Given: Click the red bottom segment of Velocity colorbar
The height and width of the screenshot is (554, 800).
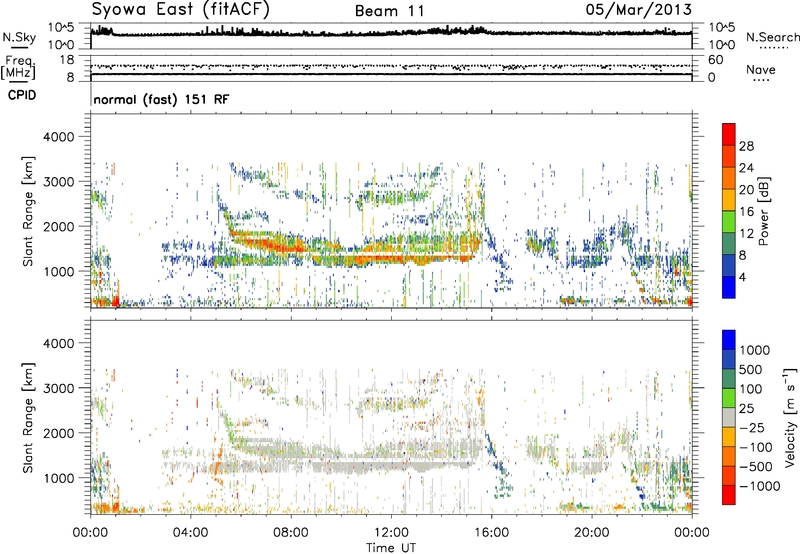Looking at the screenshot, I should point(729,495).
